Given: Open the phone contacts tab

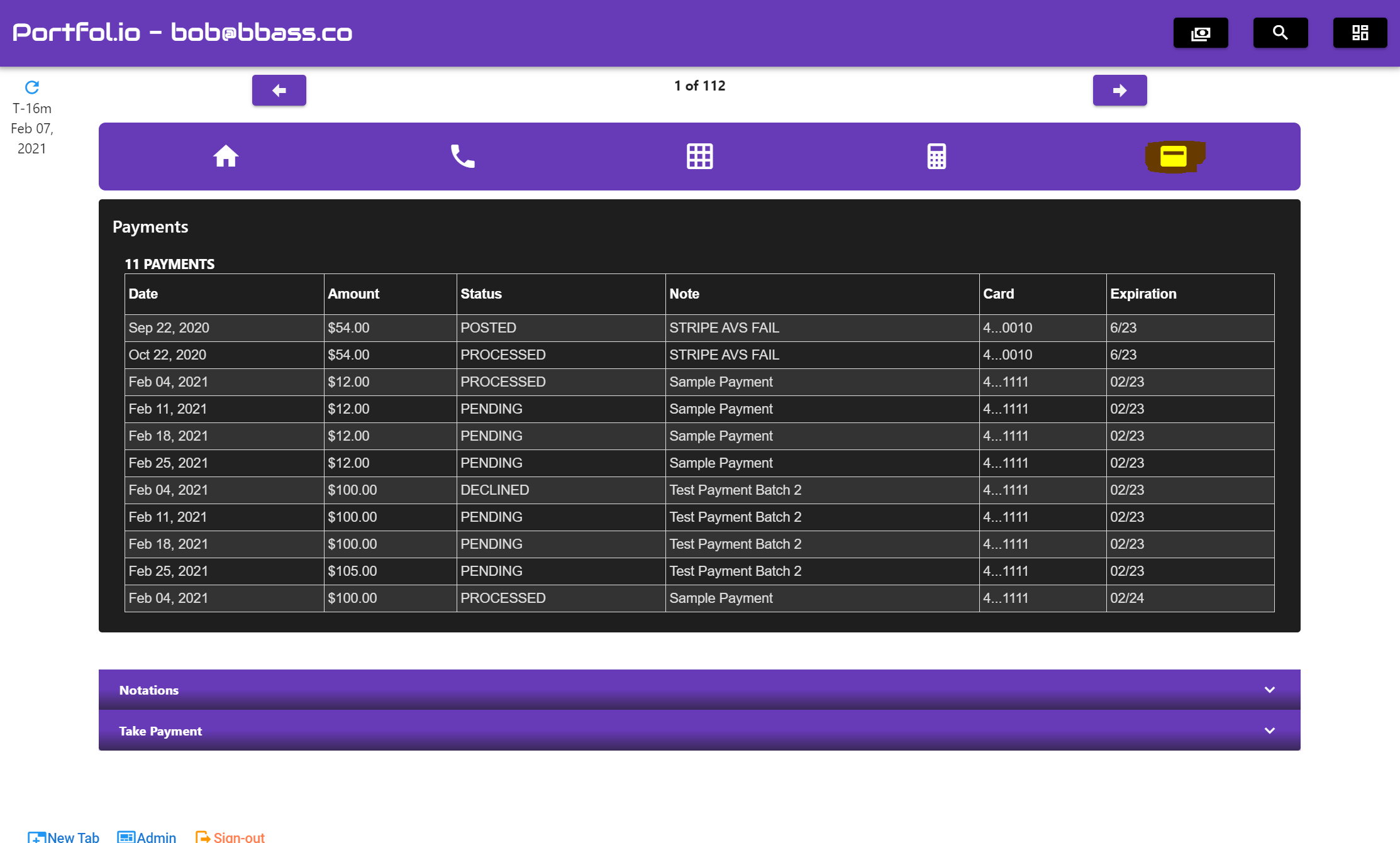Looking at the screenshot, I should tap(462, 156).
